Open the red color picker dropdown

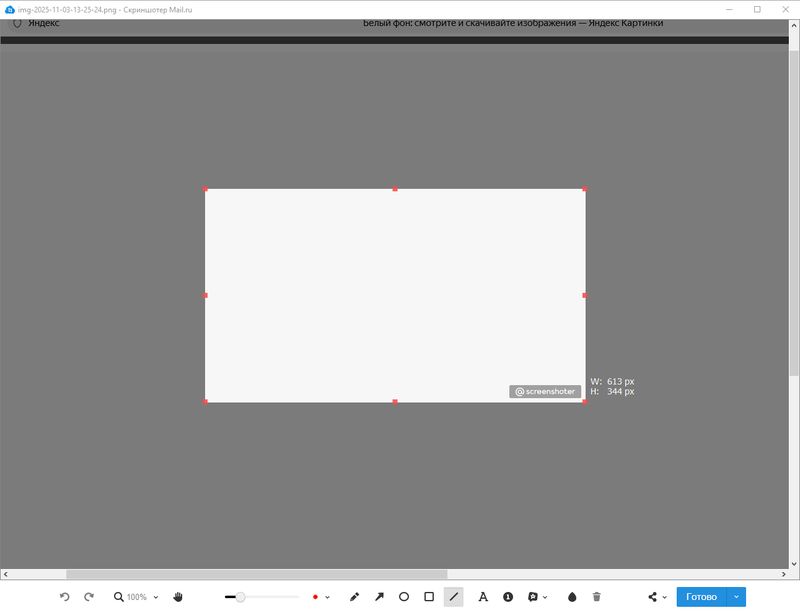click(320, 597)
